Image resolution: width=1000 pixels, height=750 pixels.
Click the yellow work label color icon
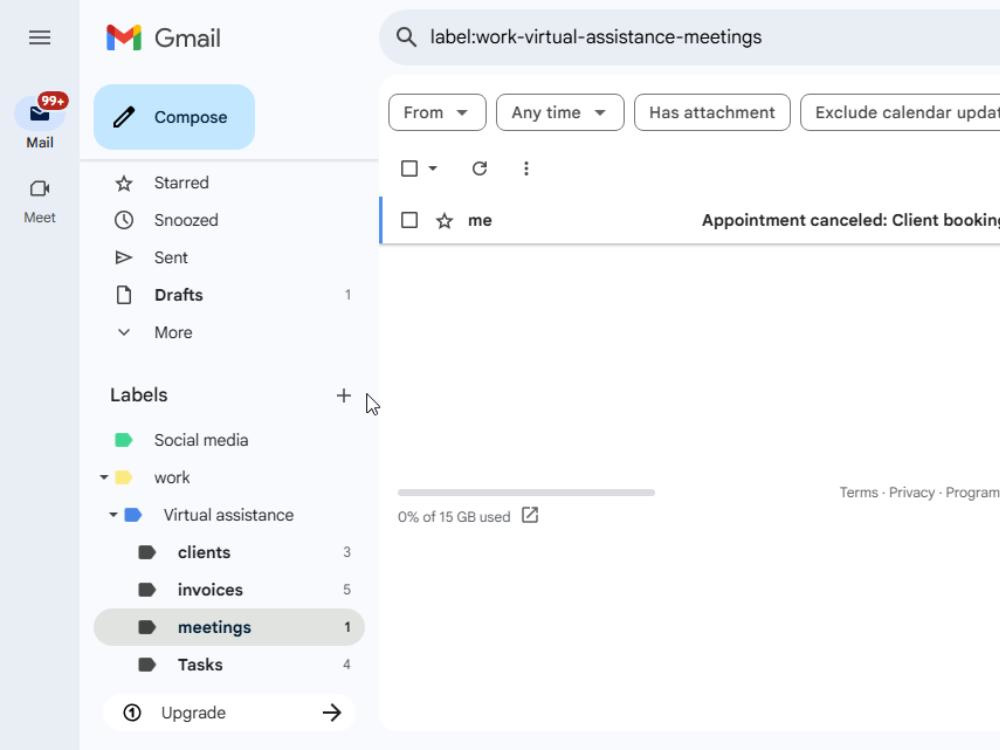click(123, 478)
